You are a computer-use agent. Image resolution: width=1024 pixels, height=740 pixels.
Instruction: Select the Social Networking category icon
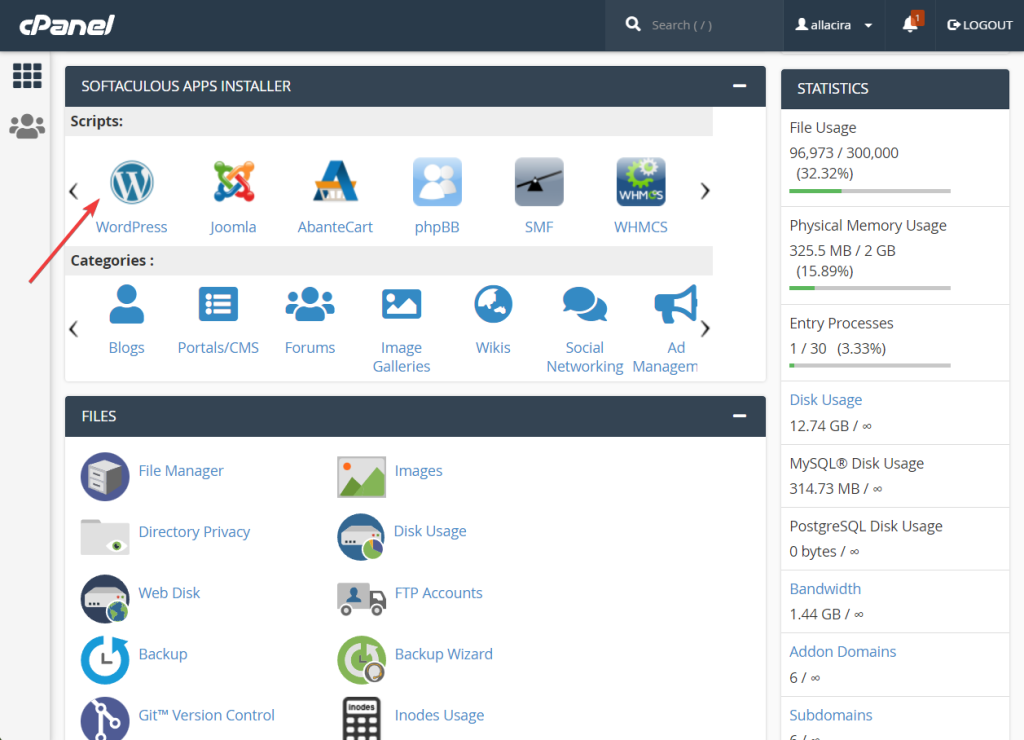tap(584, 304)
